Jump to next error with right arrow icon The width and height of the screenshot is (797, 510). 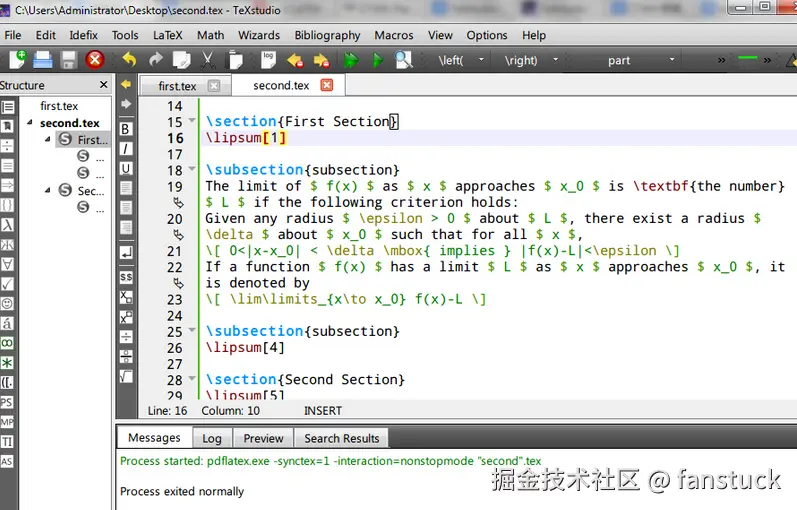coord(321,61)
